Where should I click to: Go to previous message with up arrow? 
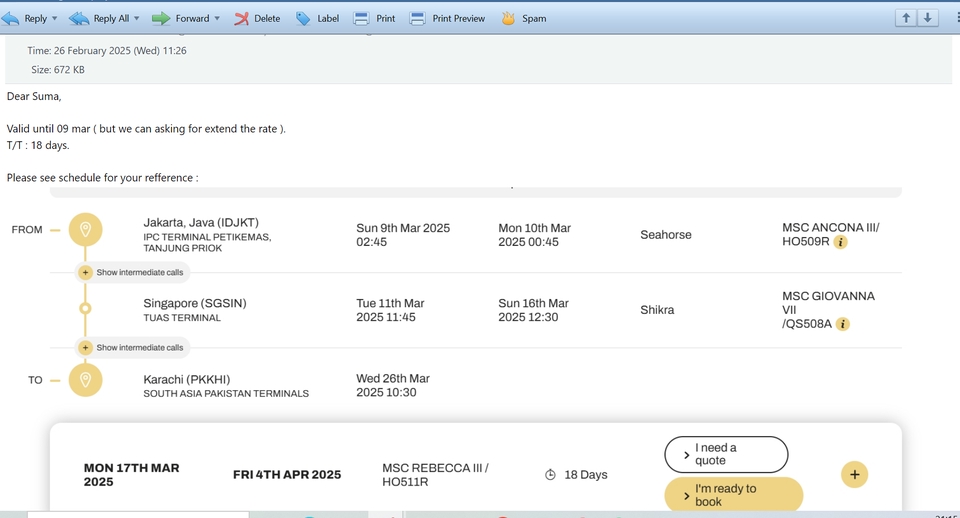pos(905,18)
